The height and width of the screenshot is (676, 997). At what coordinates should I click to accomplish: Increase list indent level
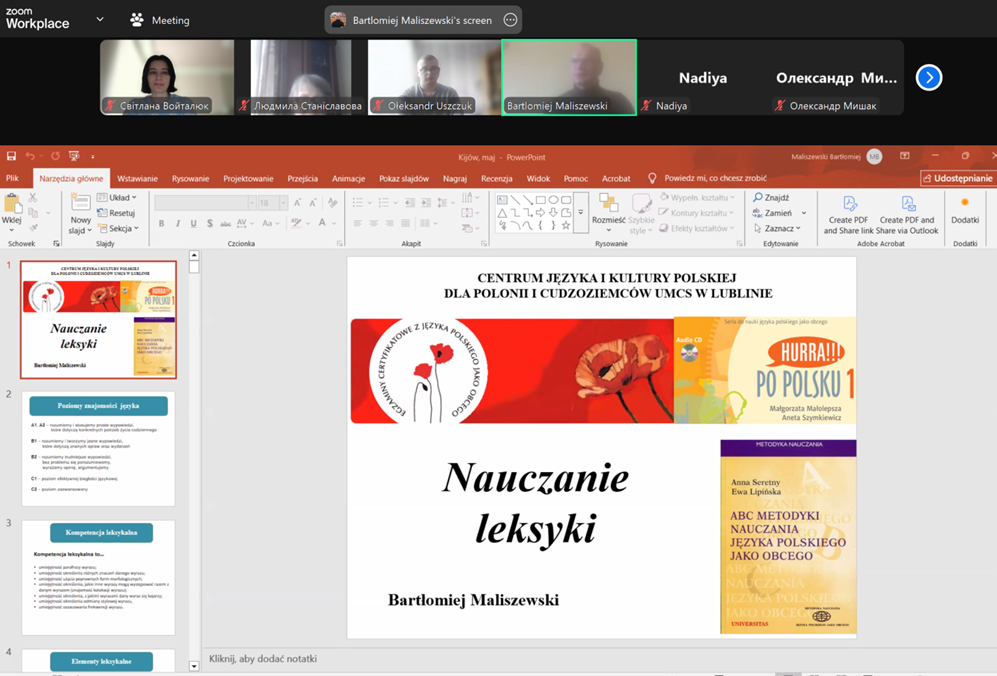425,203
